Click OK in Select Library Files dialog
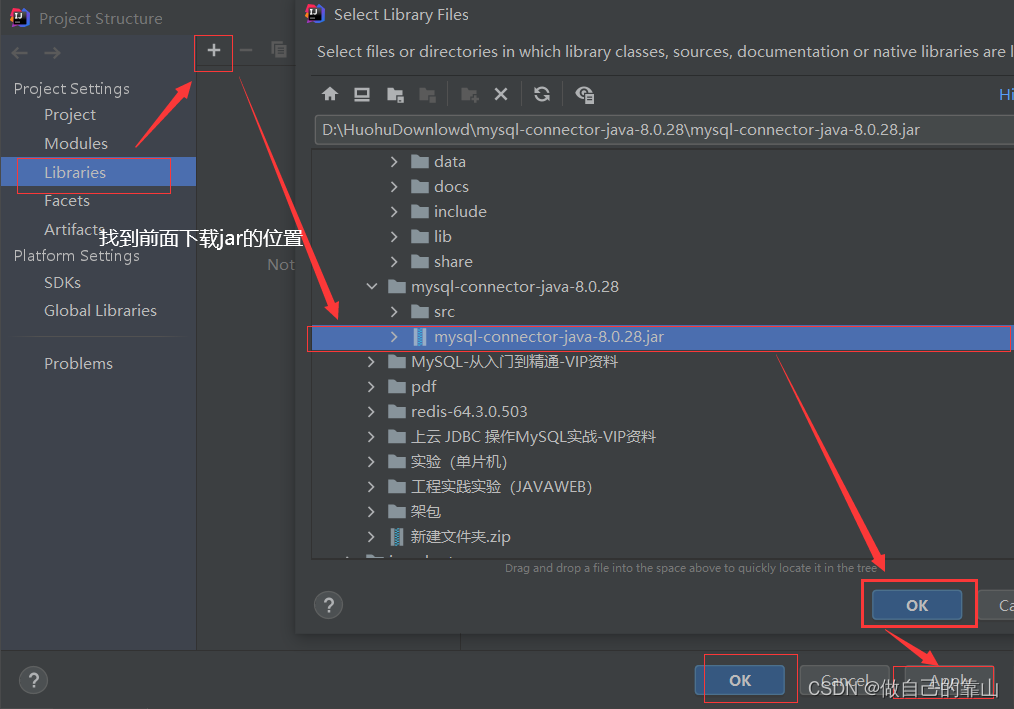The height and width of the screenshot is (709, 1014). (917, 605)
